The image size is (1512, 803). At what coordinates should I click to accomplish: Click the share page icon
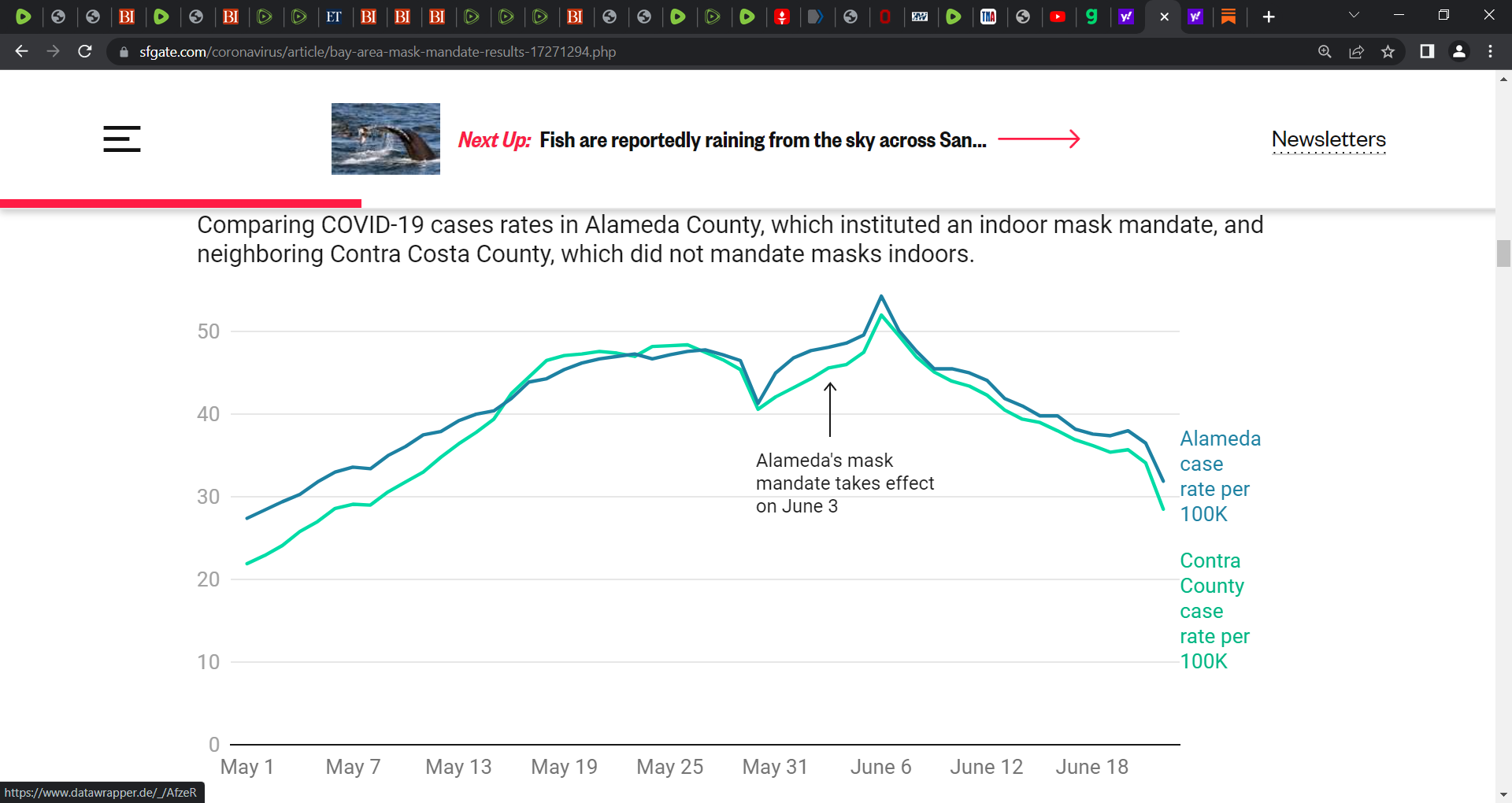(x=1356, y=51)
